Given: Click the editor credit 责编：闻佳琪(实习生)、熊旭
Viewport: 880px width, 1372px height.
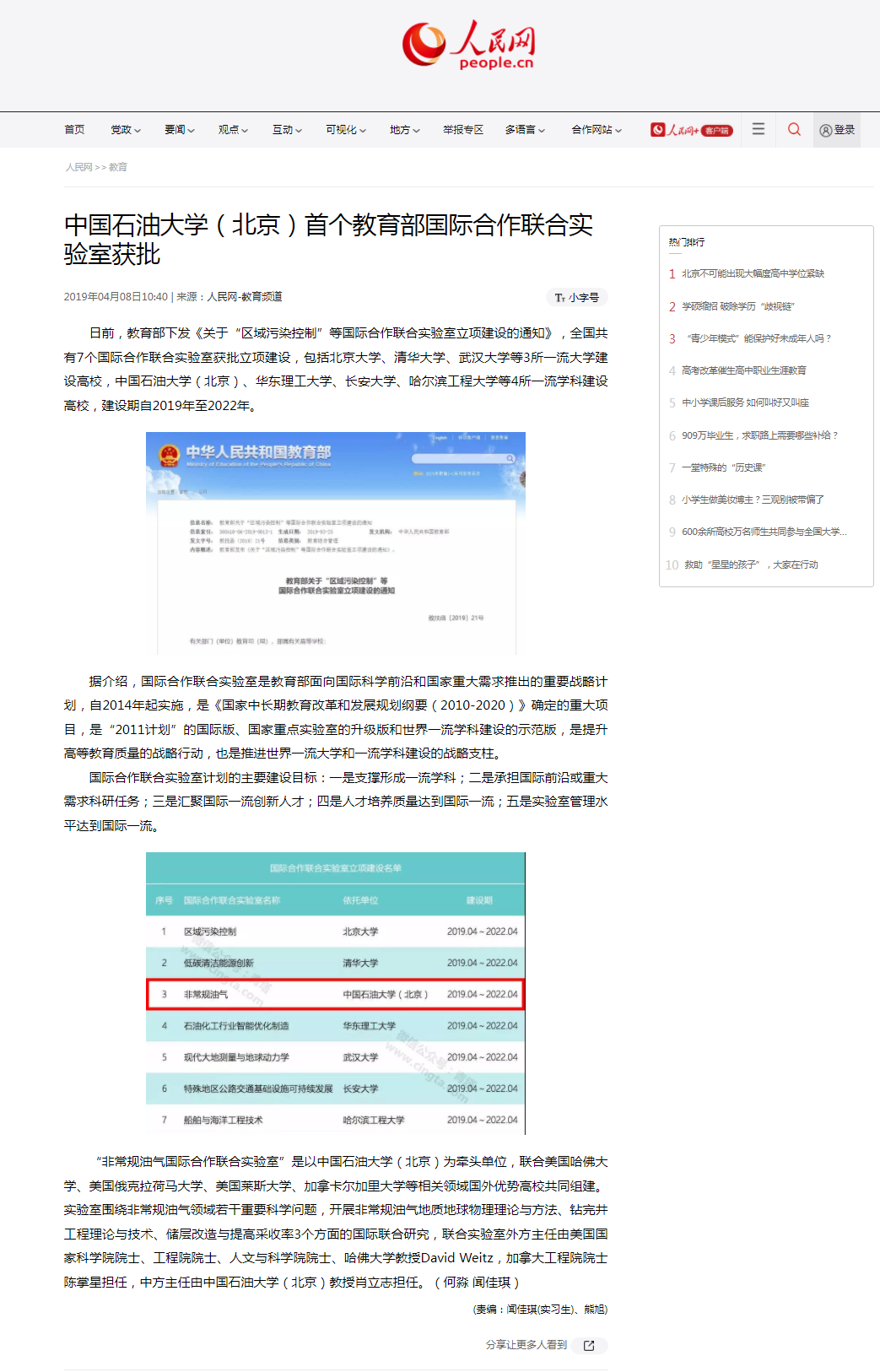Looking at the screenshot, I should tap(540, 1310).
